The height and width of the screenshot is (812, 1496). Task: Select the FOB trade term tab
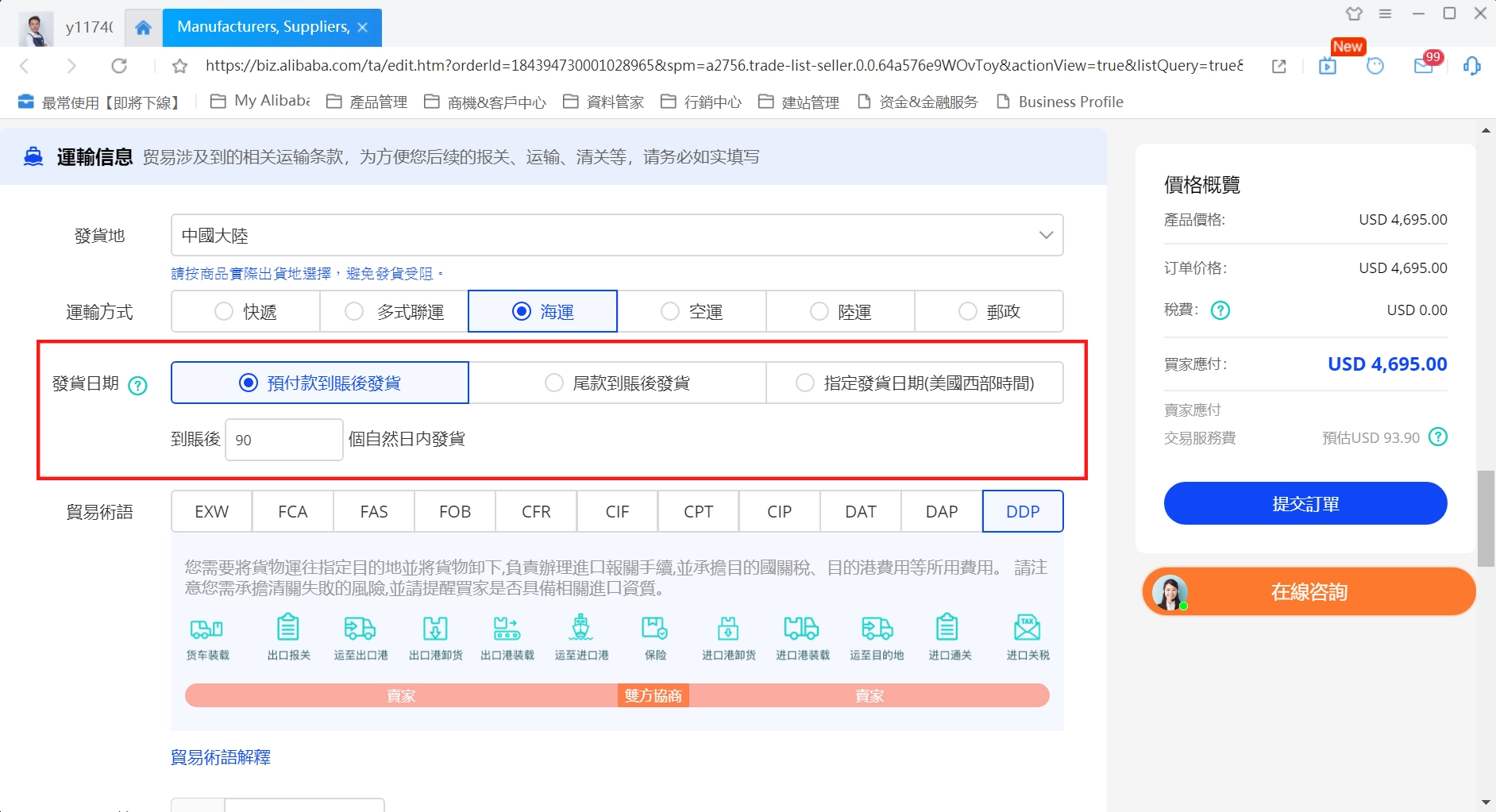point(455,511)
